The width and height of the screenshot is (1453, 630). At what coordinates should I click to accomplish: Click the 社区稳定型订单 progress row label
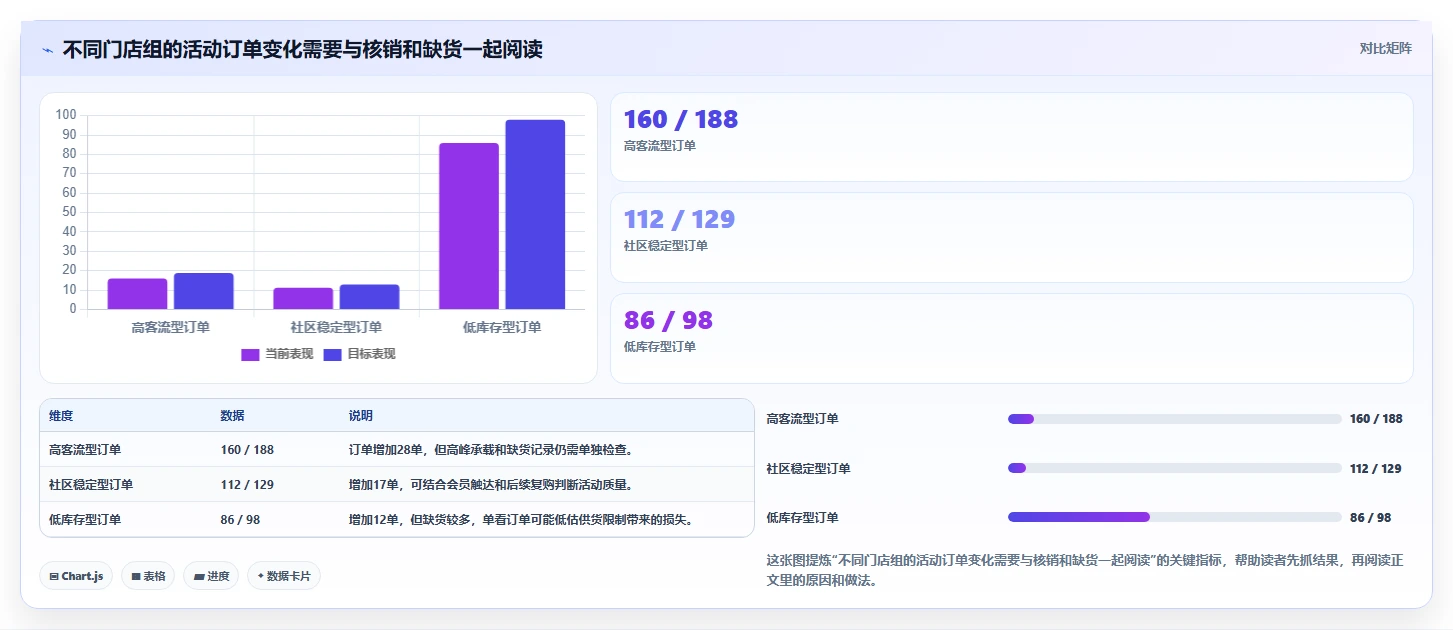coord(809,468)
